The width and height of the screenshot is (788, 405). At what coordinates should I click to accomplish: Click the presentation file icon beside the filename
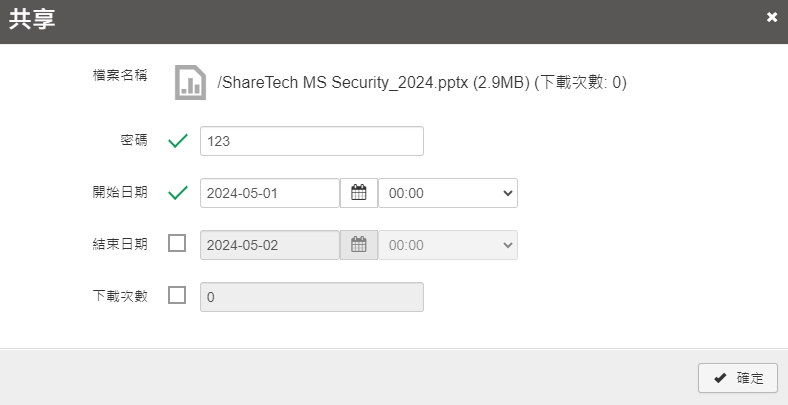[x=190, y=82]
